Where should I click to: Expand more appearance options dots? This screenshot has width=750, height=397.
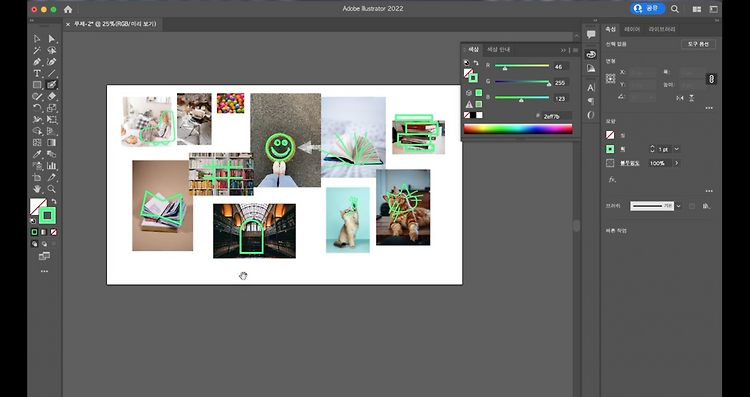tap(709, 191)
